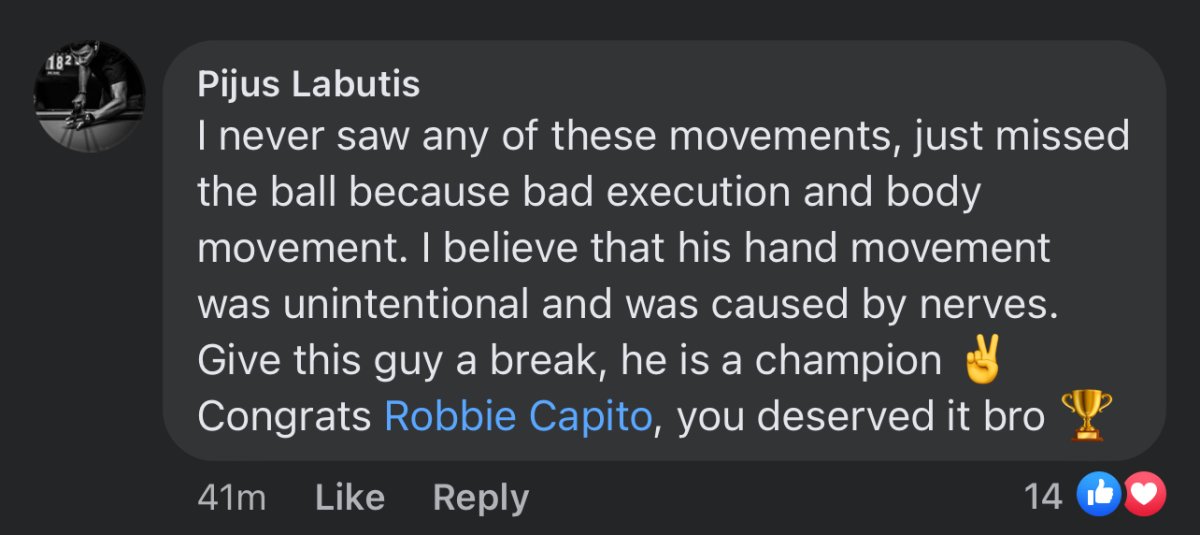
Task: Click the victory hand emoji
Action: click(x=980, y=359)
